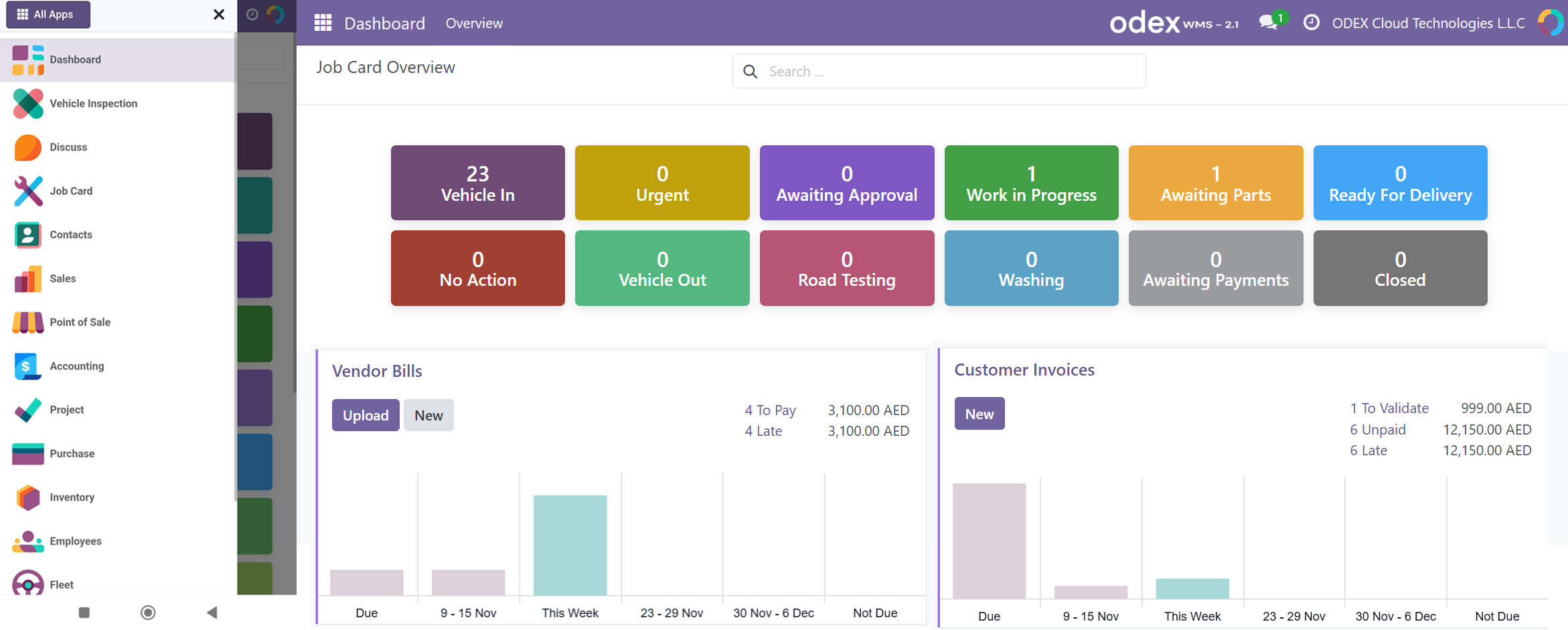Click the 6 Unpaid invoices link
The width and height of the screenshot is (1568, 630).
point(1377,430)
